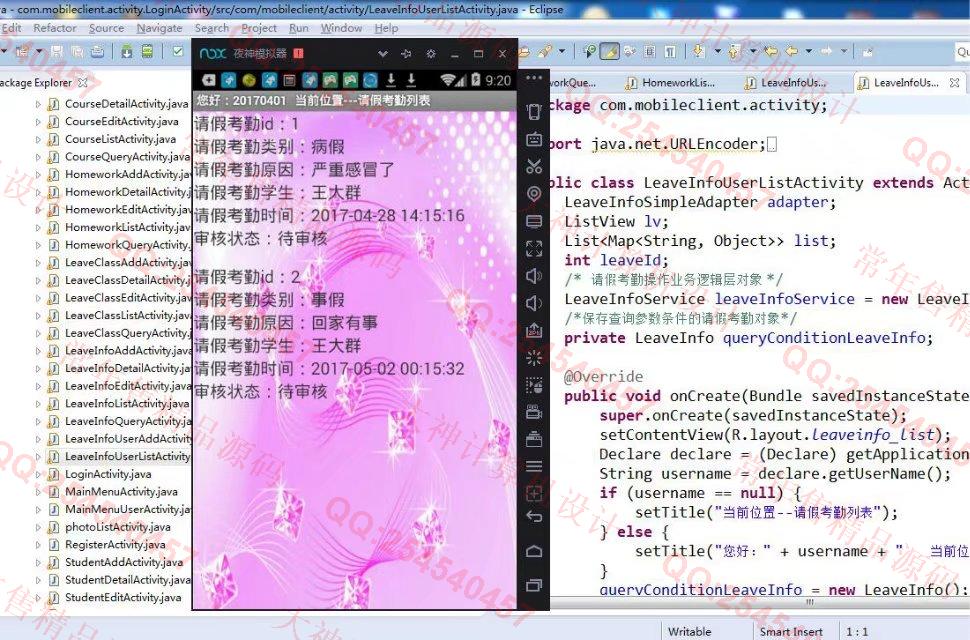The width and height of the screenshot is (970, 640).
Task: Click the Nox scissors screenshot icon
Action: coord(534,166)
